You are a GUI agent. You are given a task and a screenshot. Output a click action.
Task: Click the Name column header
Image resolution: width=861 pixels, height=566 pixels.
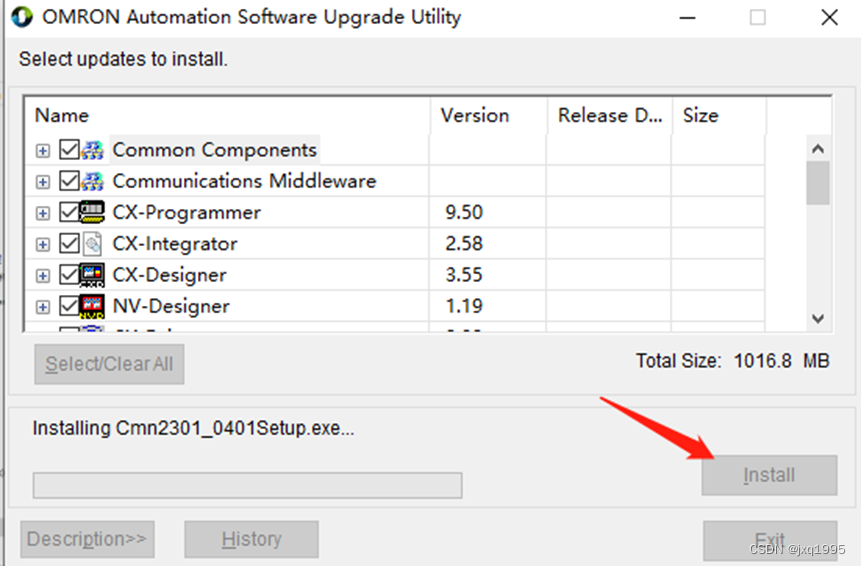pos(227,115)
